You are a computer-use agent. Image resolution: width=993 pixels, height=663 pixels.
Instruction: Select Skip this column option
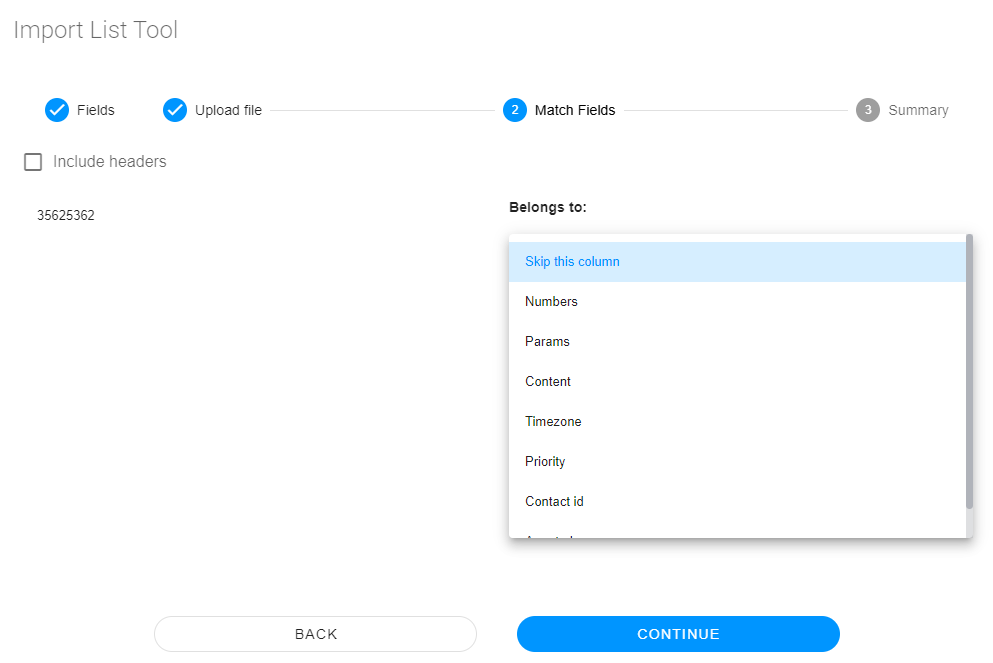pos(572,262)
